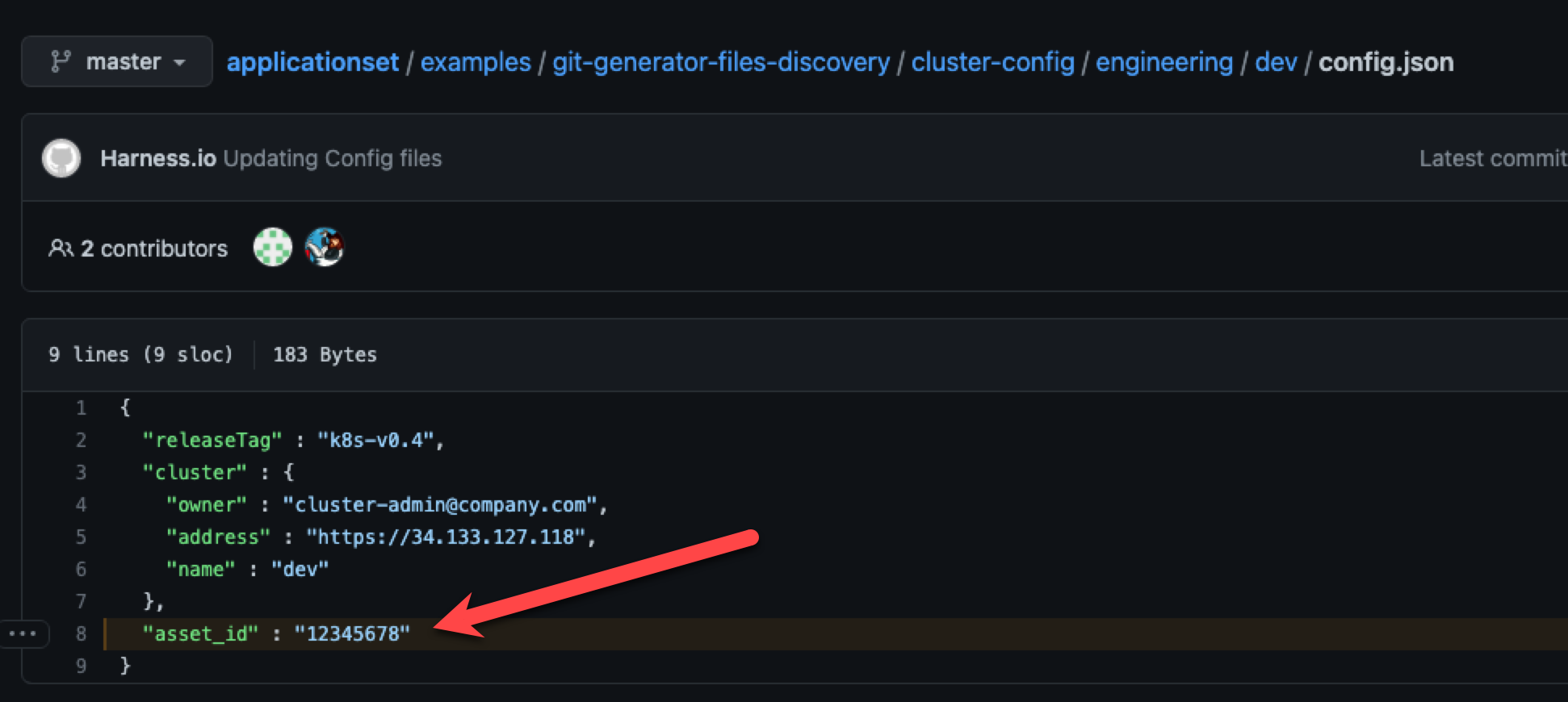Navigate to git-generator-files-discovery folder

[720, 62]
